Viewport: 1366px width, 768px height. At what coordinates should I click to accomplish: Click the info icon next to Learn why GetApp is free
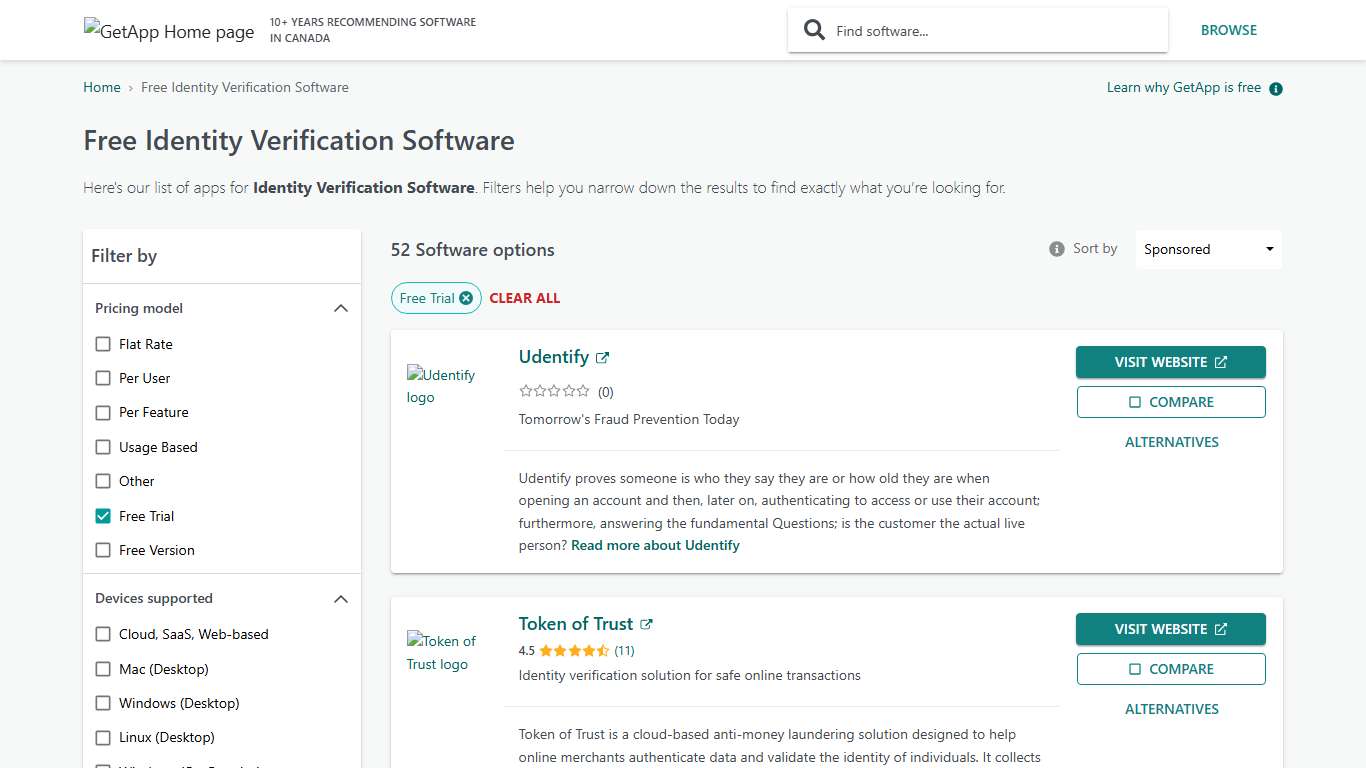(1275, 88)
